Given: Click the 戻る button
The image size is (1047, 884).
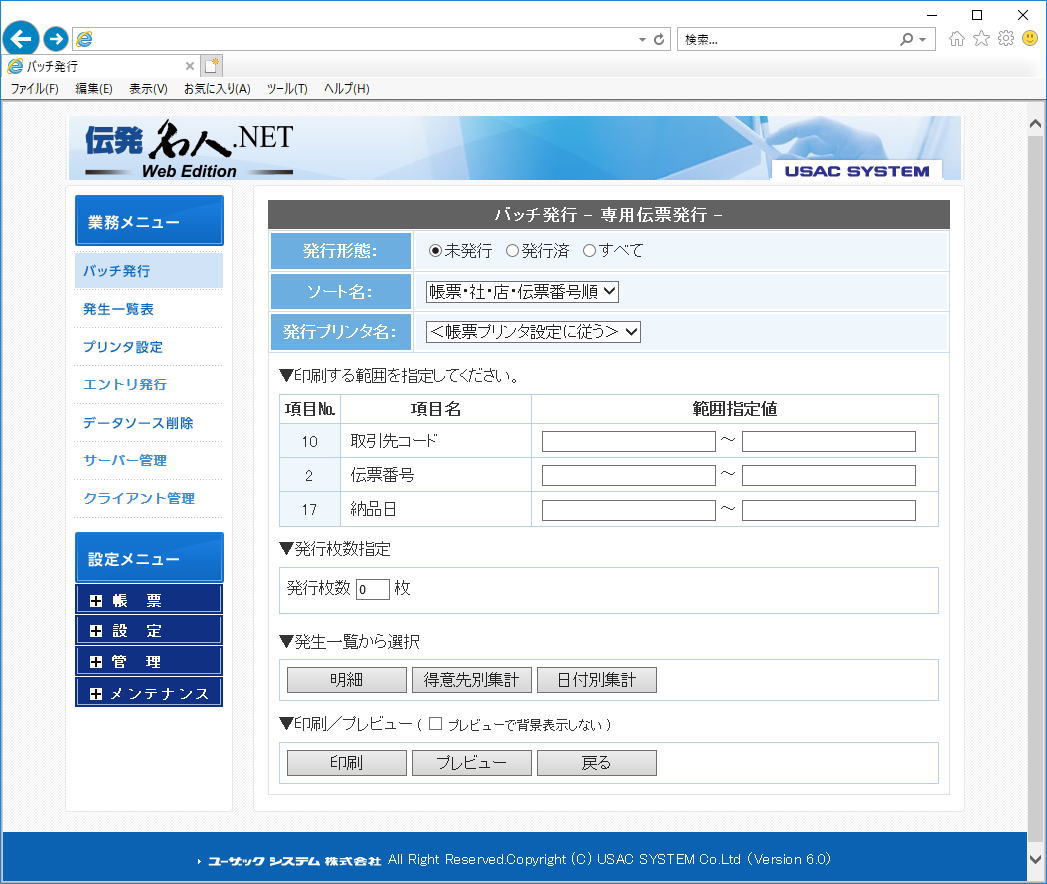Looking at the screenshot, I should coord(596,763).
